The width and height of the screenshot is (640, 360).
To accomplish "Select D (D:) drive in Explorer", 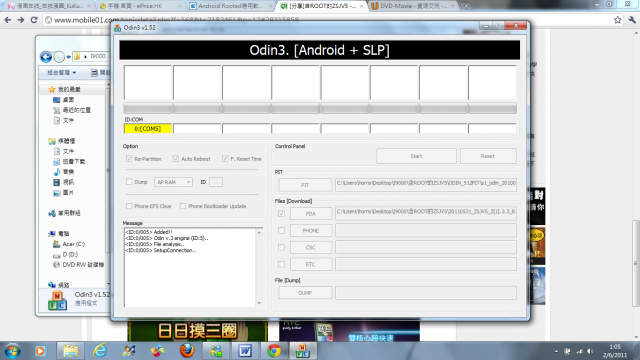I will [65, 254].
